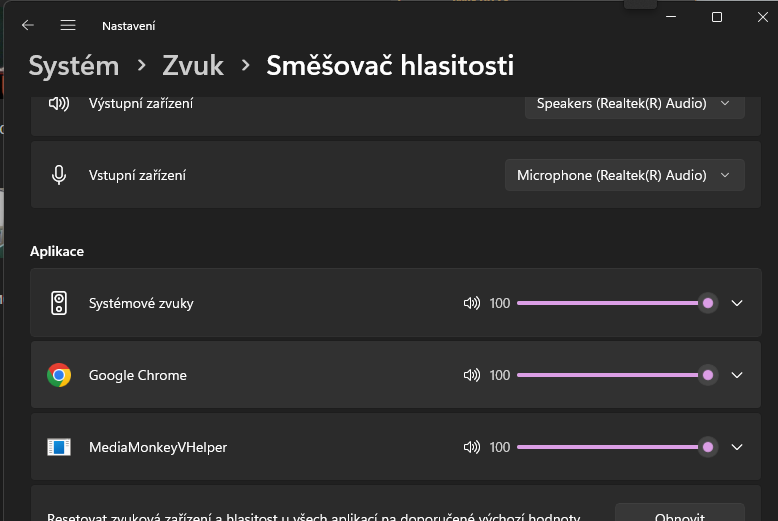Click the MediaMonkeyVHelper app icon

pyautogui.click(x=59, y=447)
